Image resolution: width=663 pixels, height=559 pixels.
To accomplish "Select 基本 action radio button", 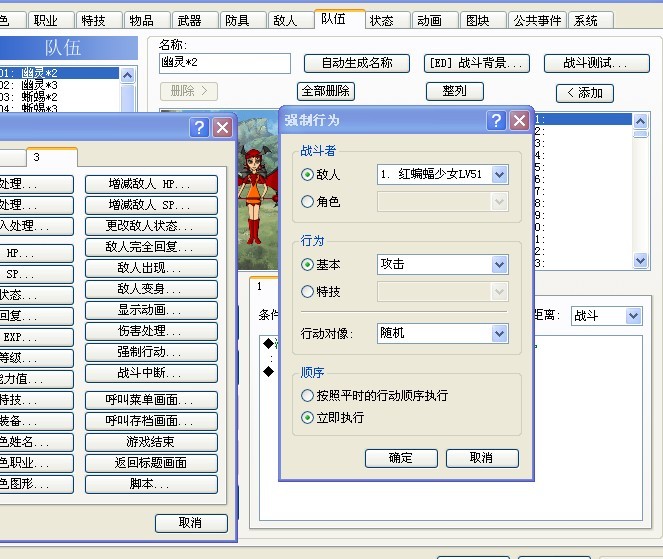I will 307,265.
